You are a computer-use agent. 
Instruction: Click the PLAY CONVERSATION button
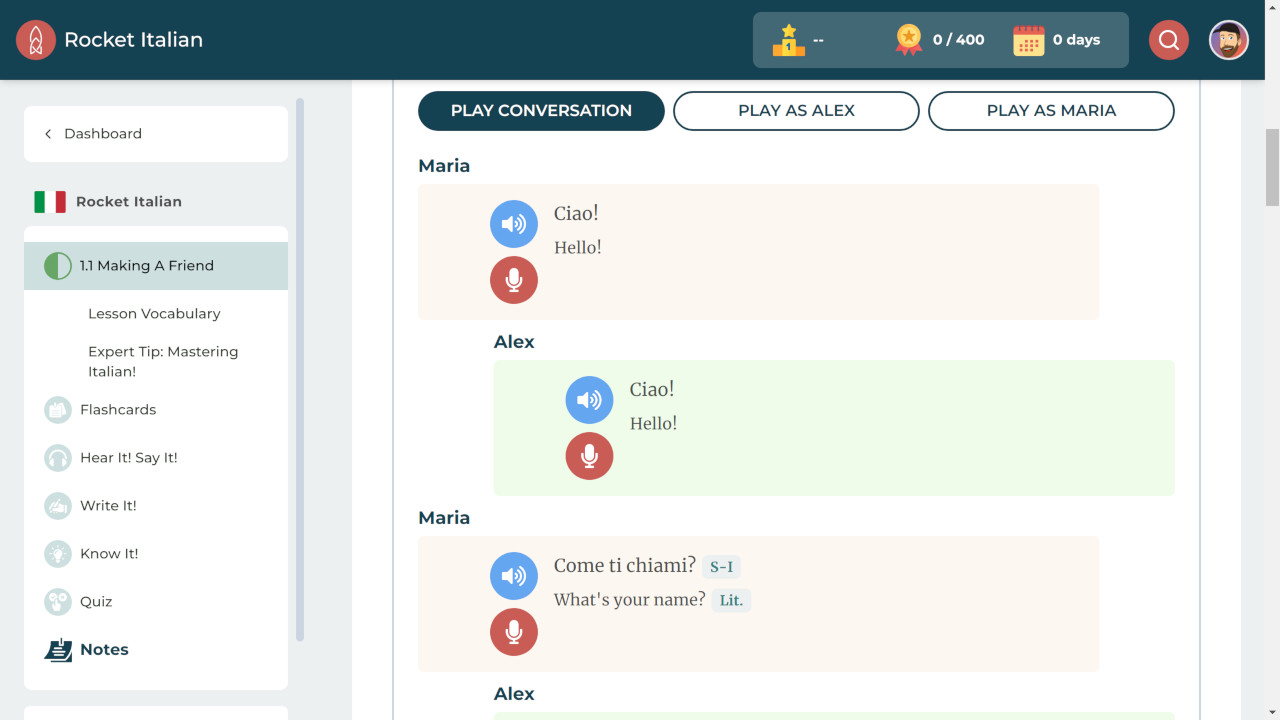[541, 111]
